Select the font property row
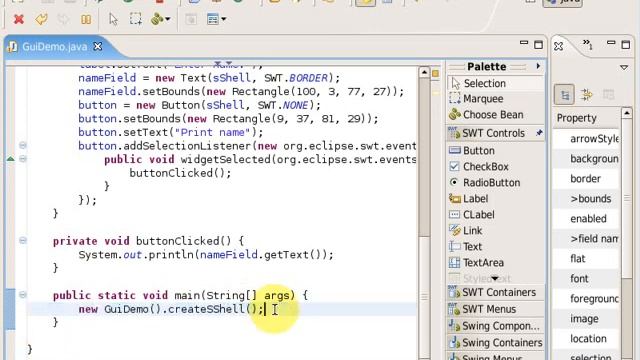Viewport: 640px width, 360px height. (586, 279)
